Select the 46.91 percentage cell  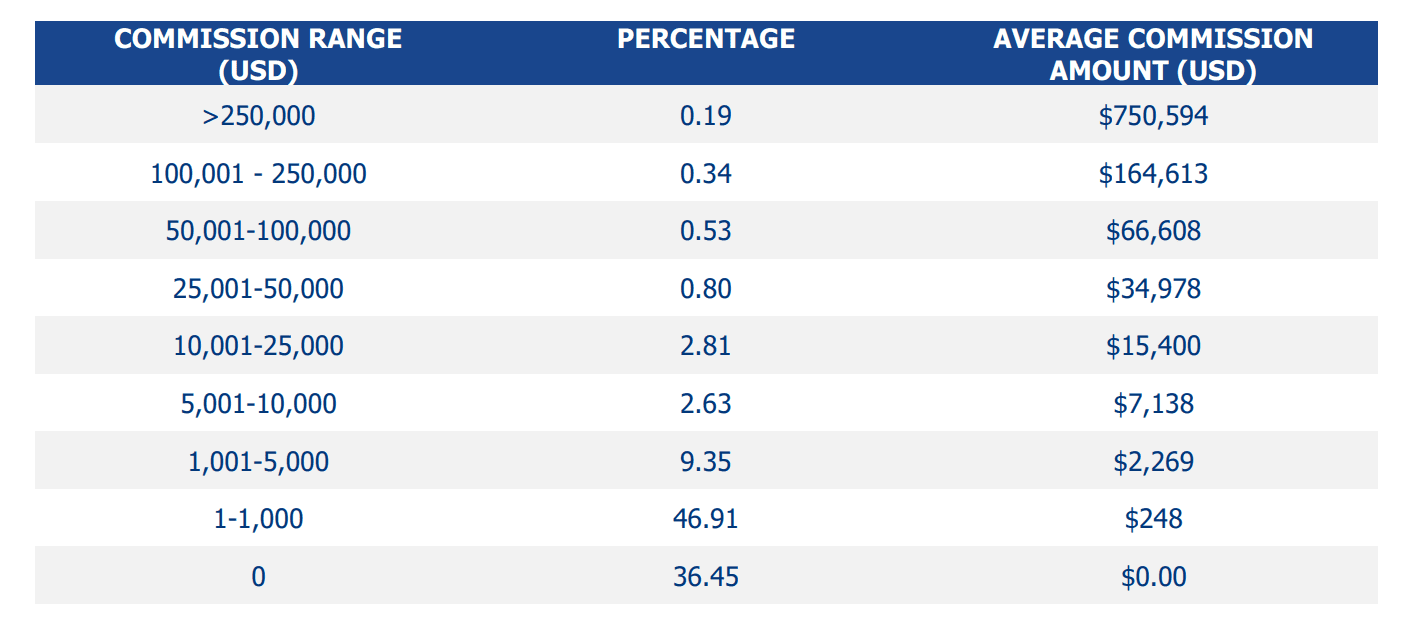pyautogui.click(x=706, y=519)
